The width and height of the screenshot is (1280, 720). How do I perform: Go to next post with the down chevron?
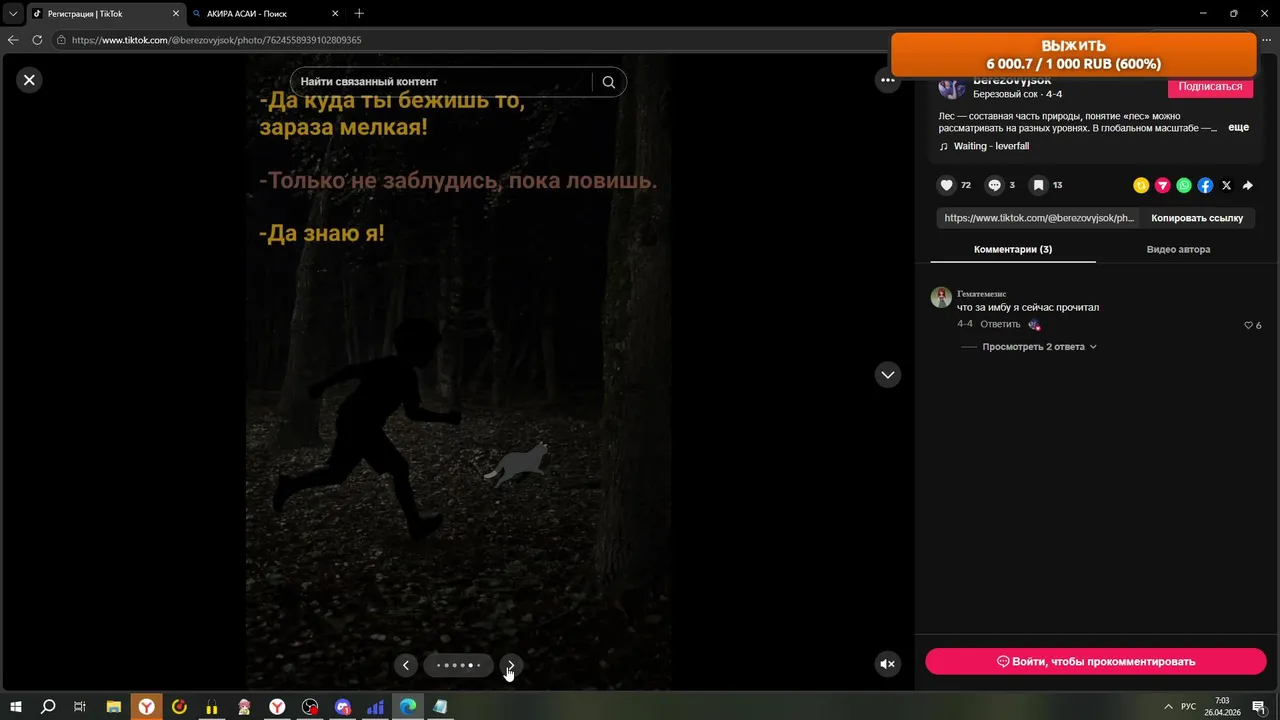(x=887, y=374)
